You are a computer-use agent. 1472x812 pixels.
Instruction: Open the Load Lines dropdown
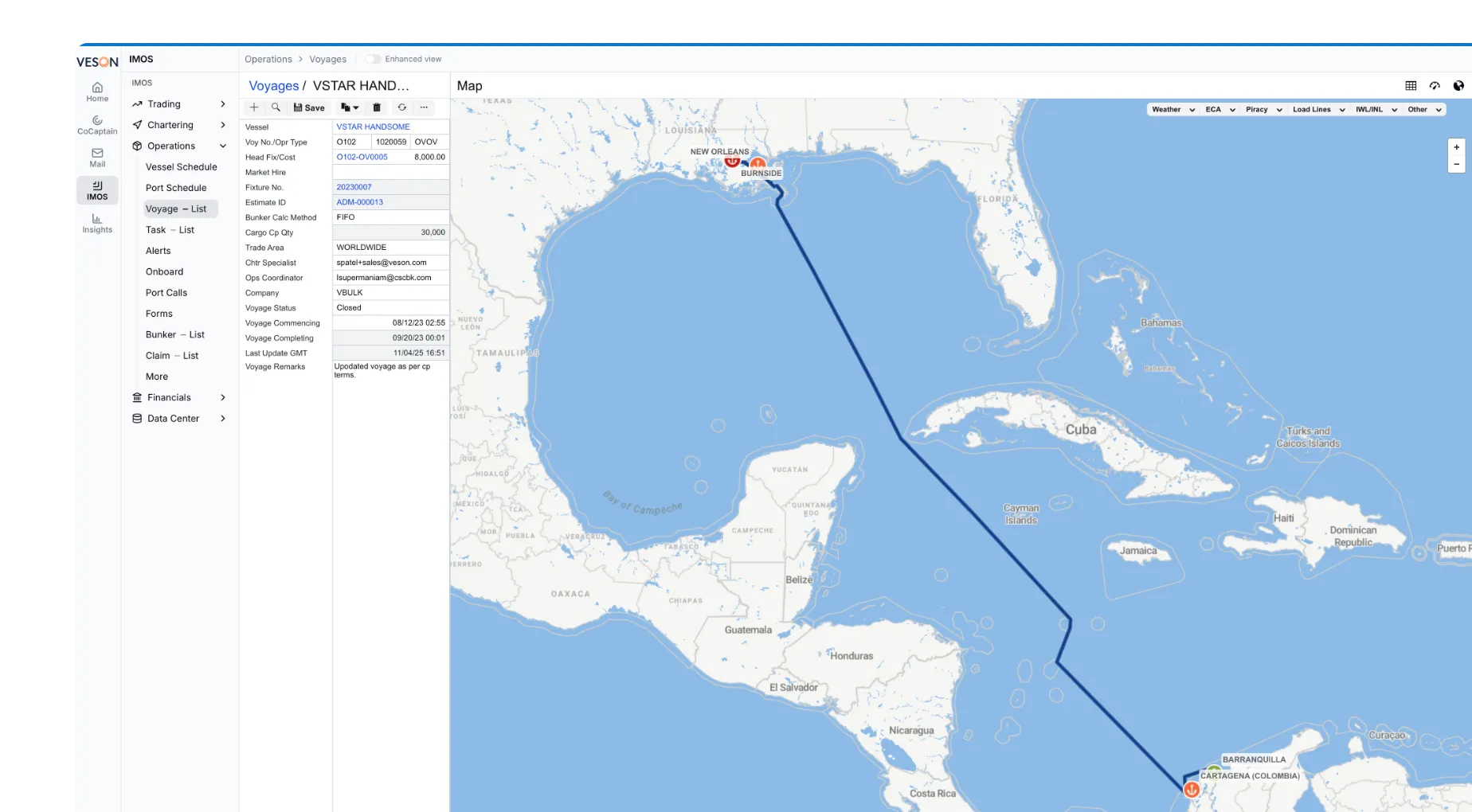pos(1318,110)
